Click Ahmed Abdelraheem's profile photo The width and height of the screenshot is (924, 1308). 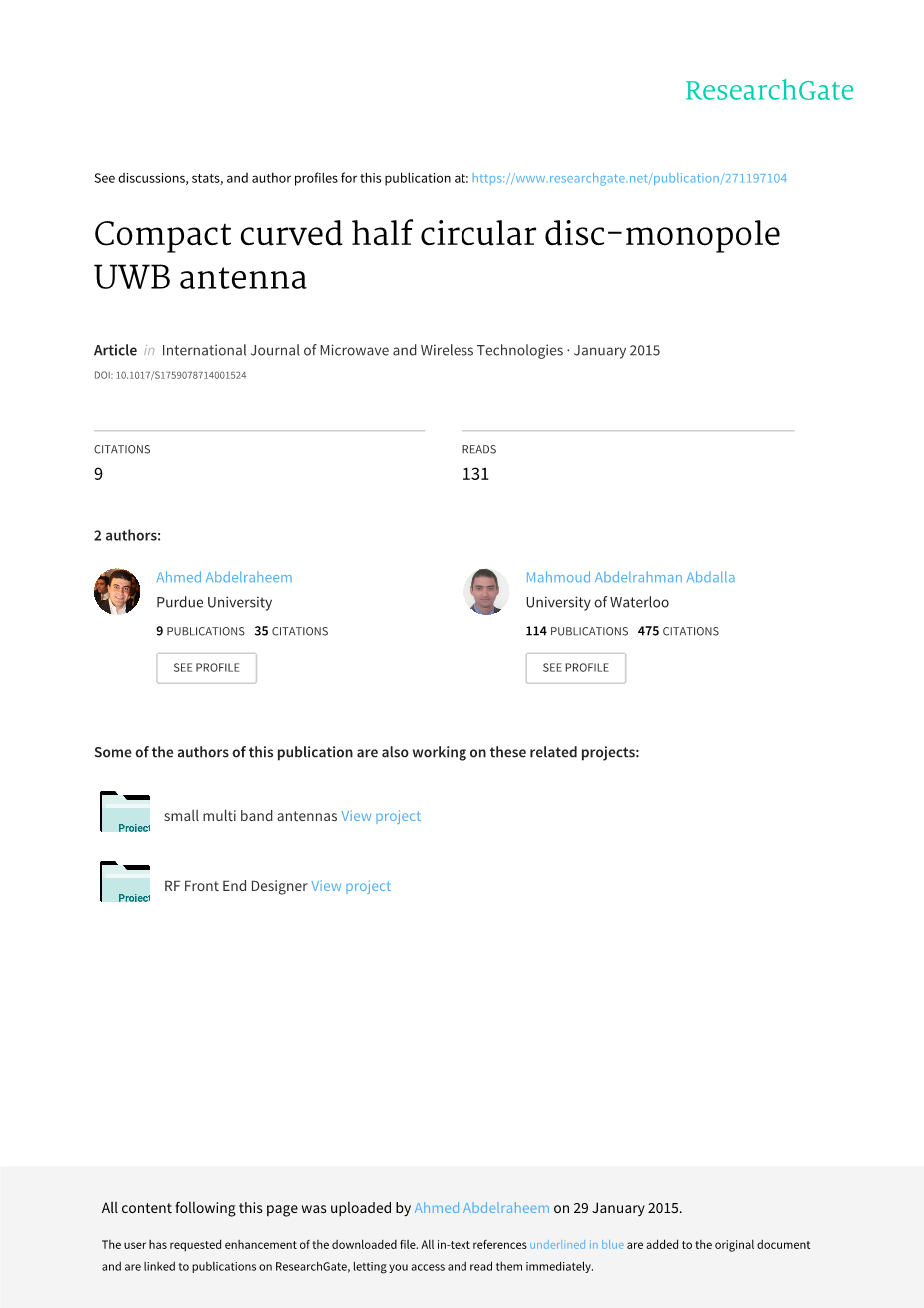coord(117,591)
